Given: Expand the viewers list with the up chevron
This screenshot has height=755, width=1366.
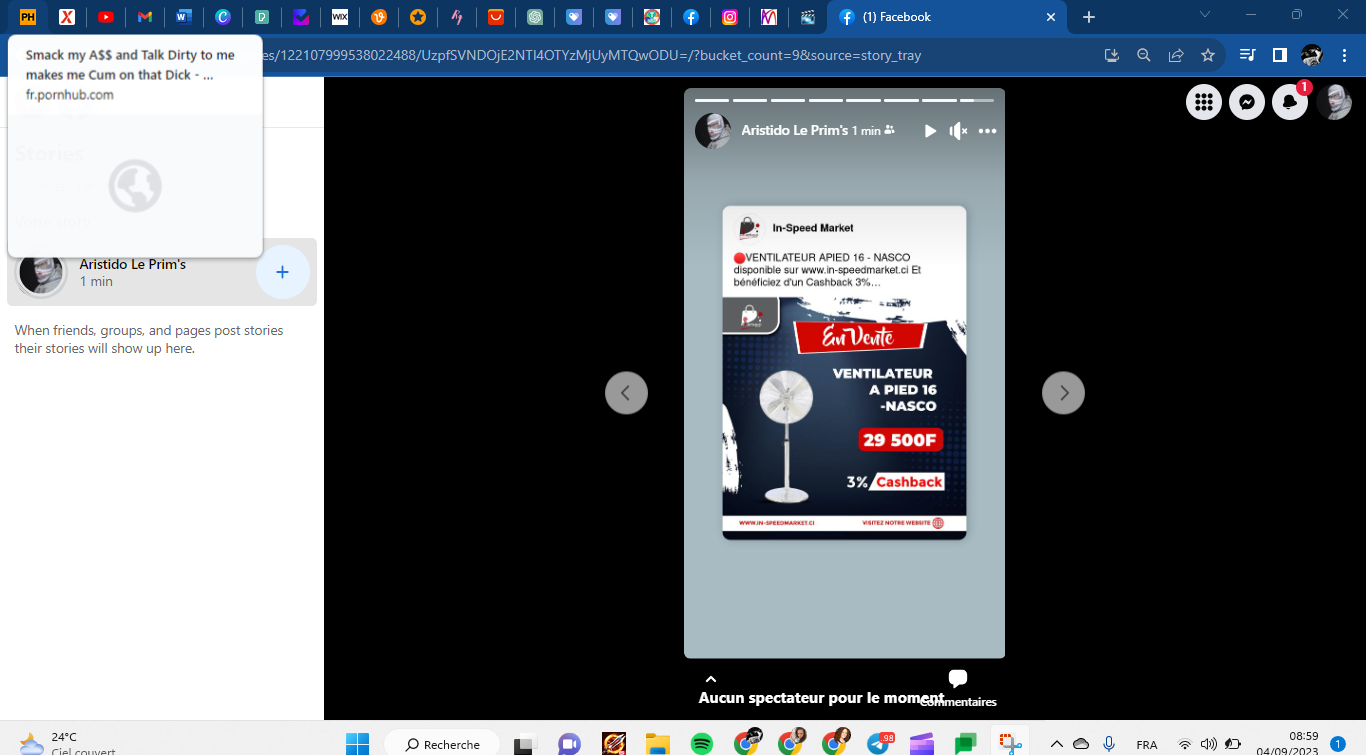Looking at the screenshot, I should click(711, 680).
